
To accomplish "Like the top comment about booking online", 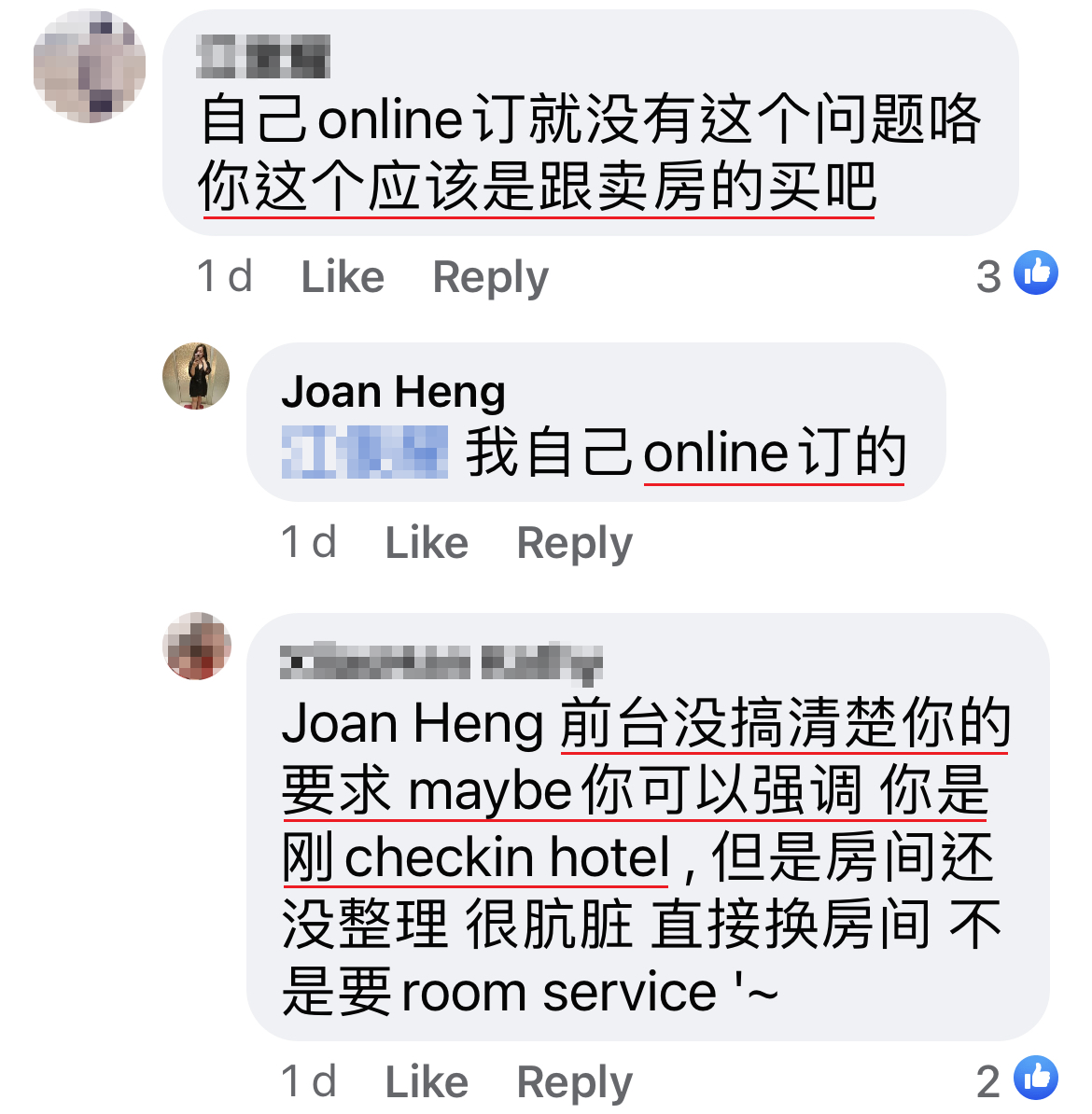I will 343,275.
